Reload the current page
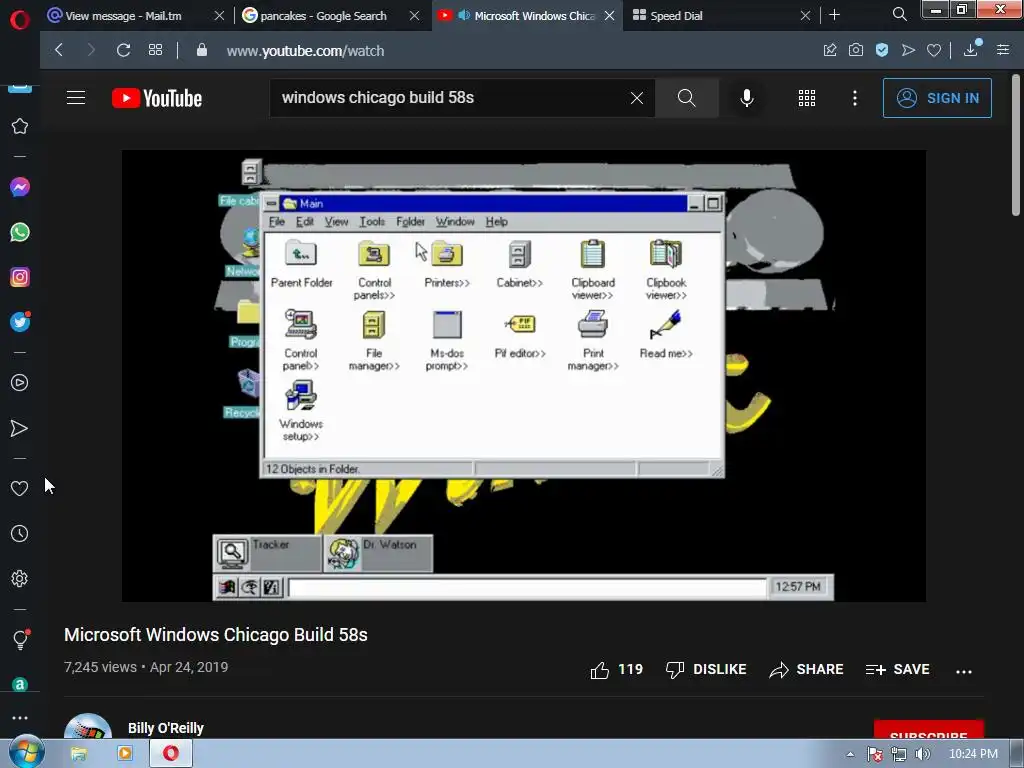The height and width of the screenshot is (768, 1024). click(x=123, y=50)
